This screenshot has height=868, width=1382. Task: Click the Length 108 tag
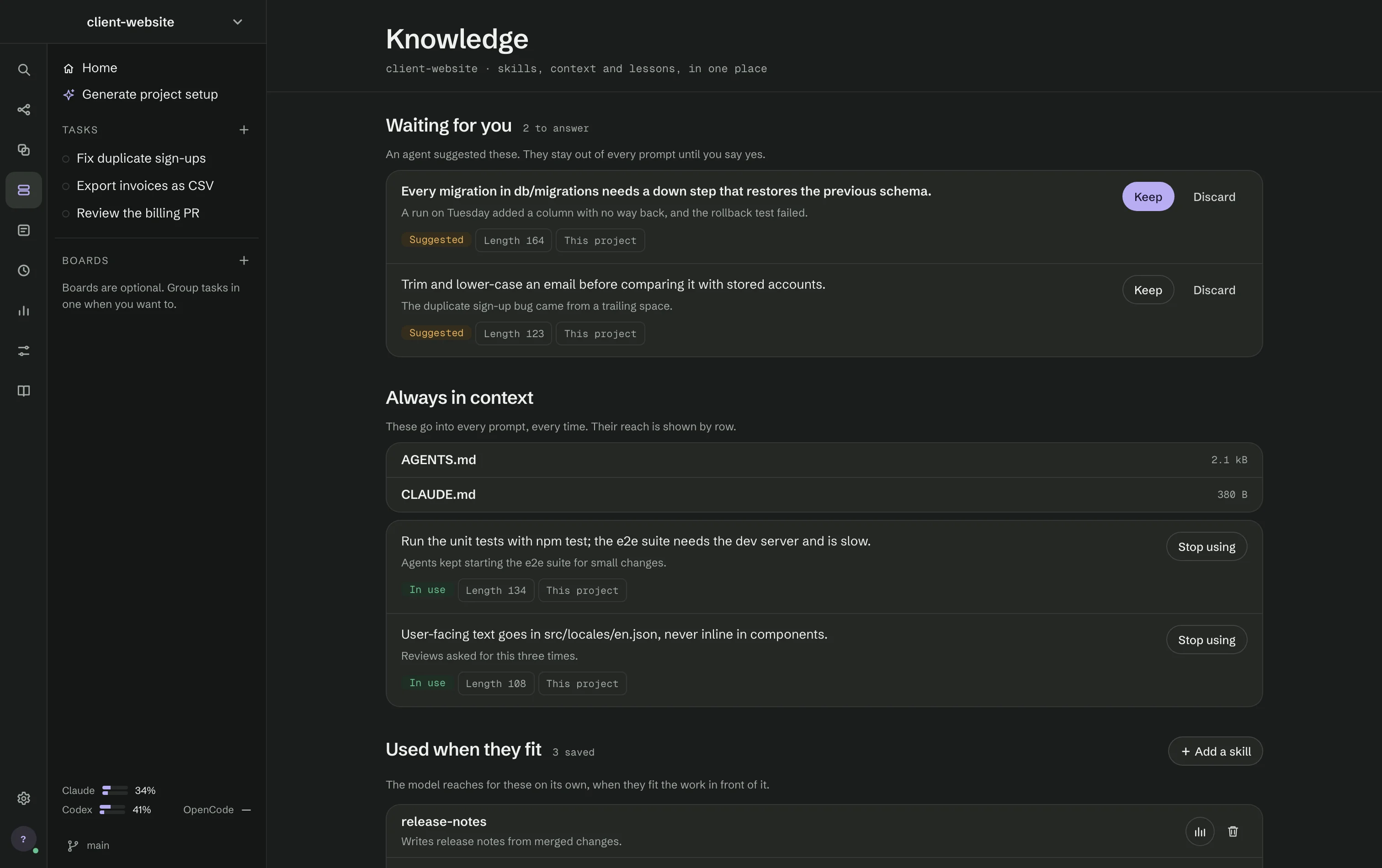(496, 683)
